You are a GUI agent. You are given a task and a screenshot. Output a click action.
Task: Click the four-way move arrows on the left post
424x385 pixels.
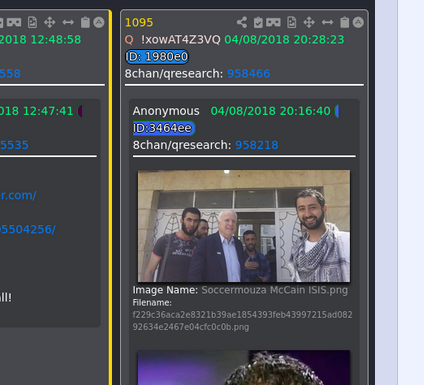[x=50, y=22]
